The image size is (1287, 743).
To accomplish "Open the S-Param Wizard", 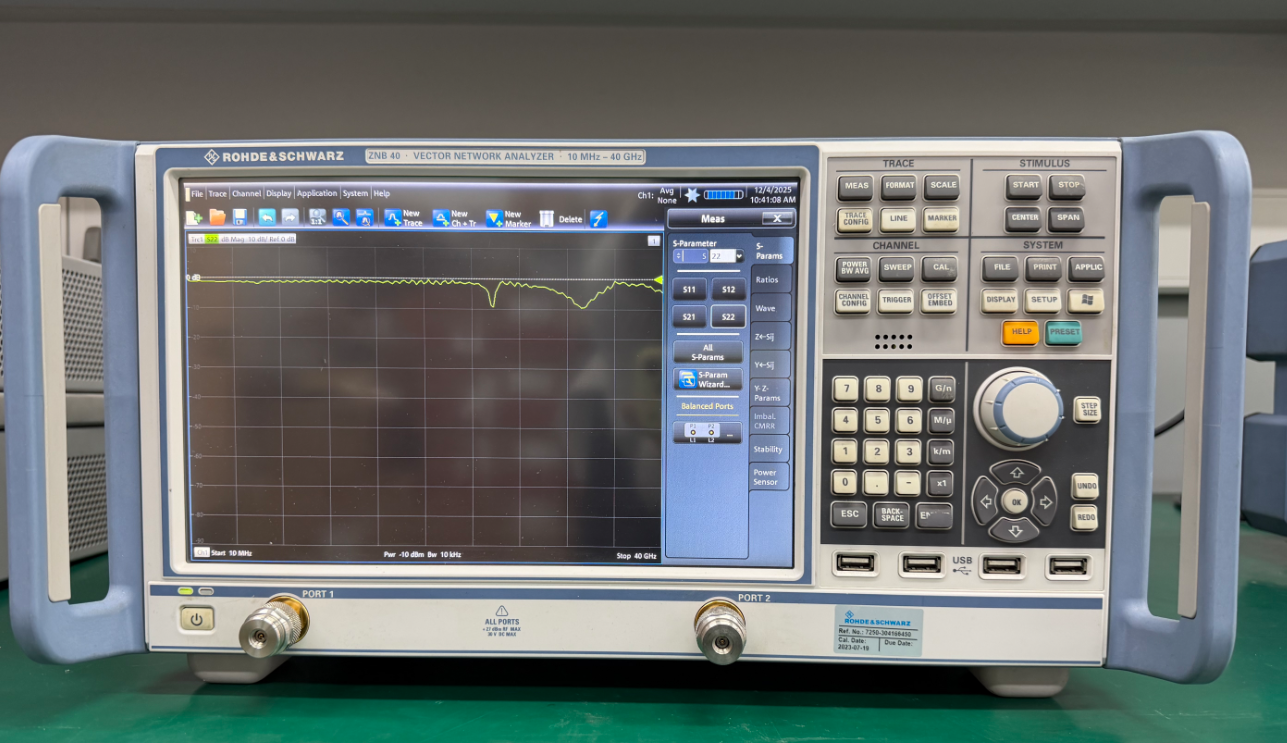I will click(x=707, y=379).
